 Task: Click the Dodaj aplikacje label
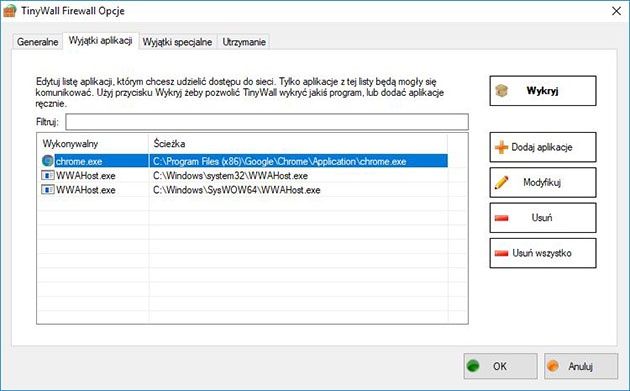click(x=542, y=147)
